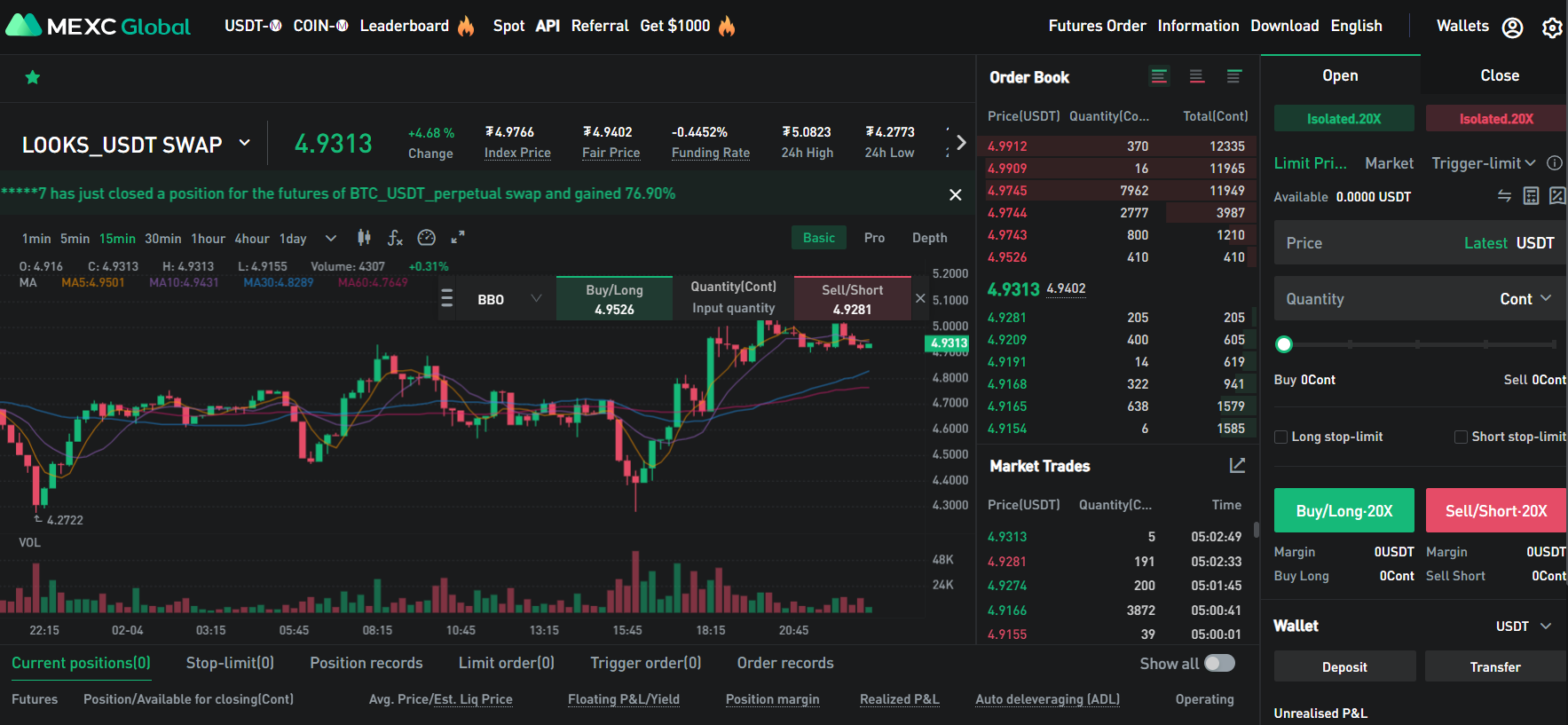The height and width of the screenshot is (725, 1568).
Task: Switch chart to Depth view
Action: tap(929, 238)
